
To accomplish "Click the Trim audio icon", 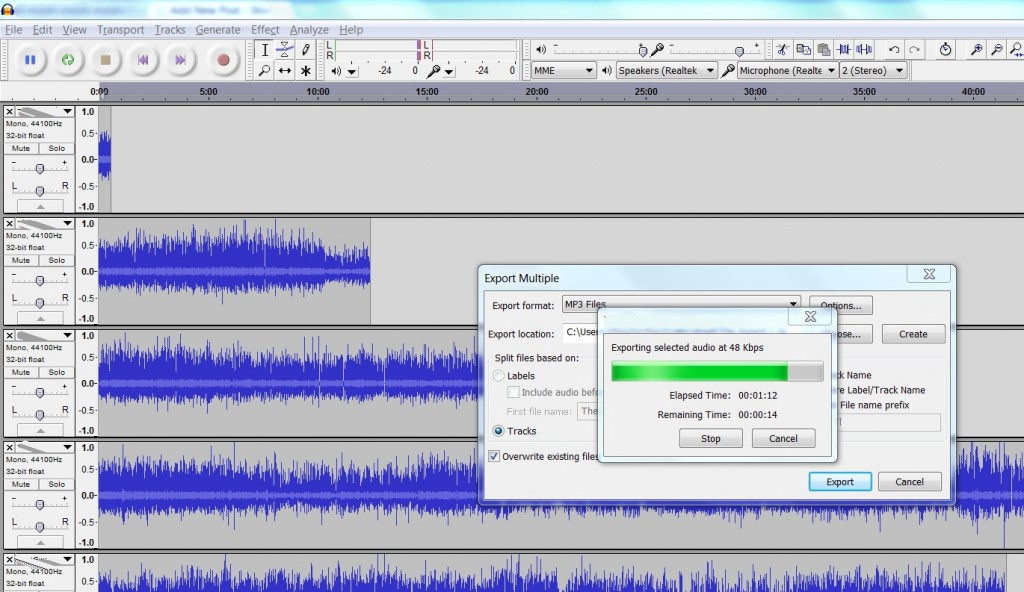I will point(844,49).
